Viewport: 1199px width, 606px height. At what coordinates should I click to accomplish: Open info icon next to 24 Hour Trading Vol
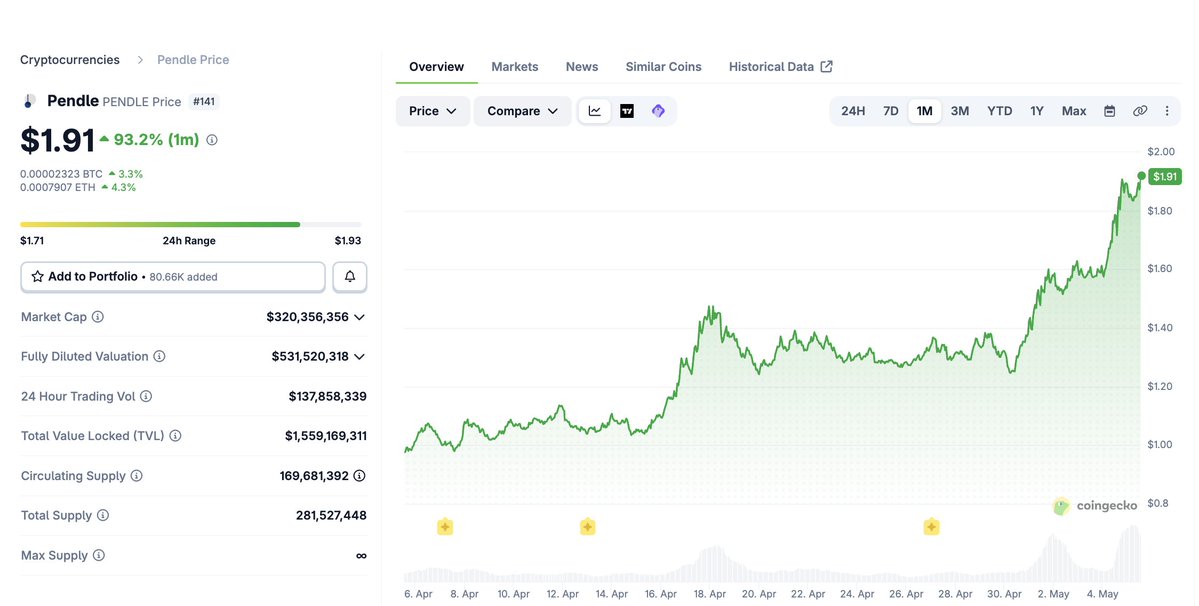(x=146, y=396)
